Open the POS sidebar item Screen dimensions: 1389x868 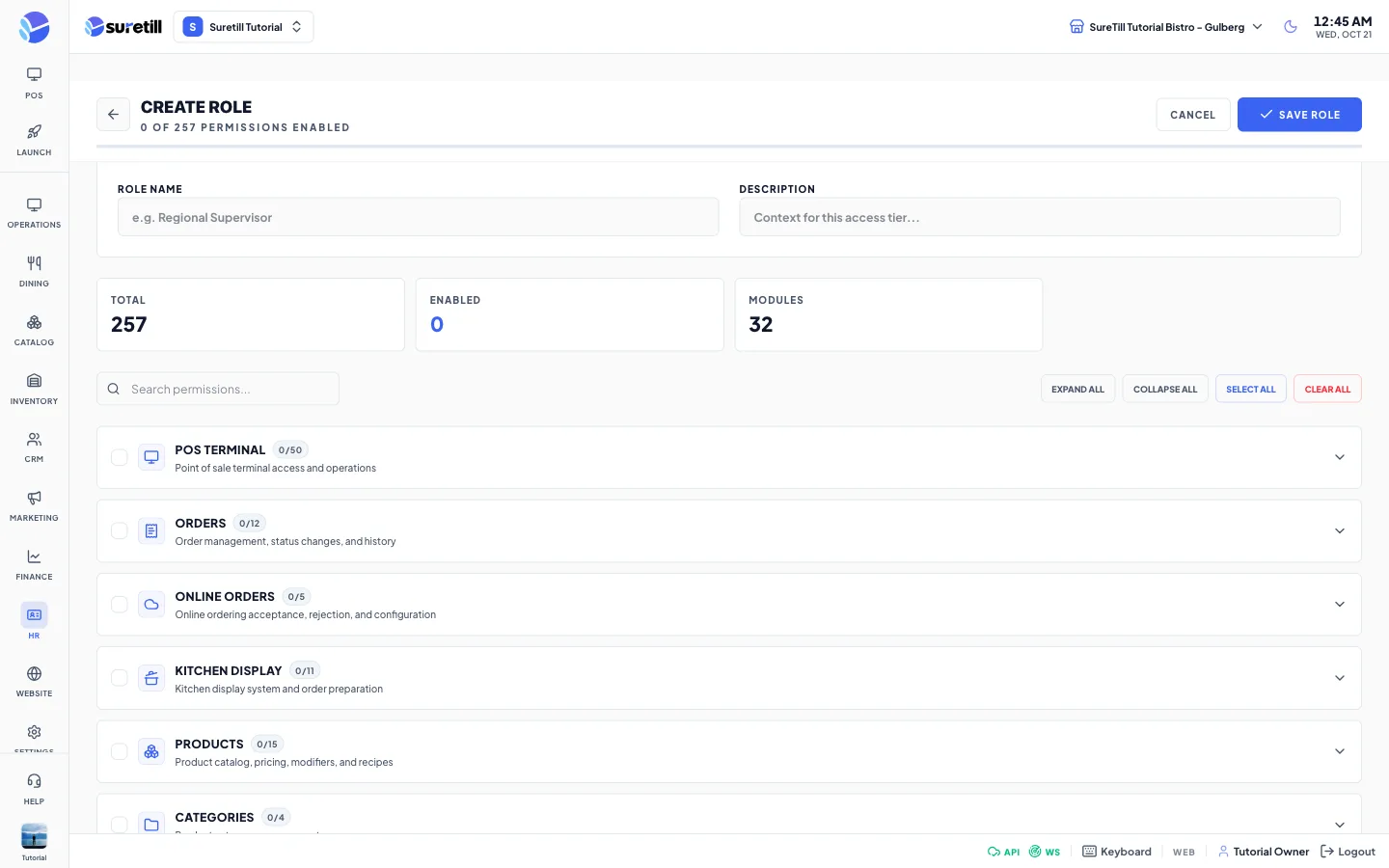[x=34, y=83]
